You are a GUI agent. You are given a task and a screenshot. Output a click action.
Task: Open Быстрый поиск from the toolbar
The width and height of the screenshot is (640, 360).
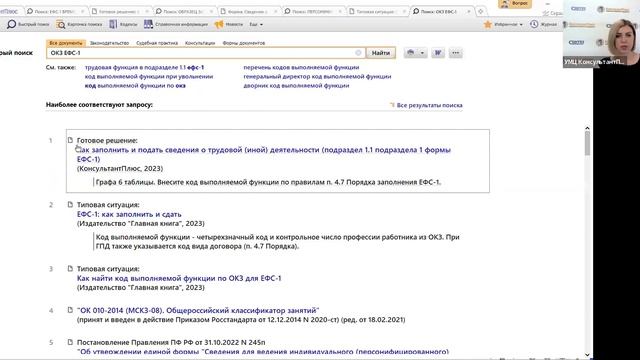(x=28, y=24)
